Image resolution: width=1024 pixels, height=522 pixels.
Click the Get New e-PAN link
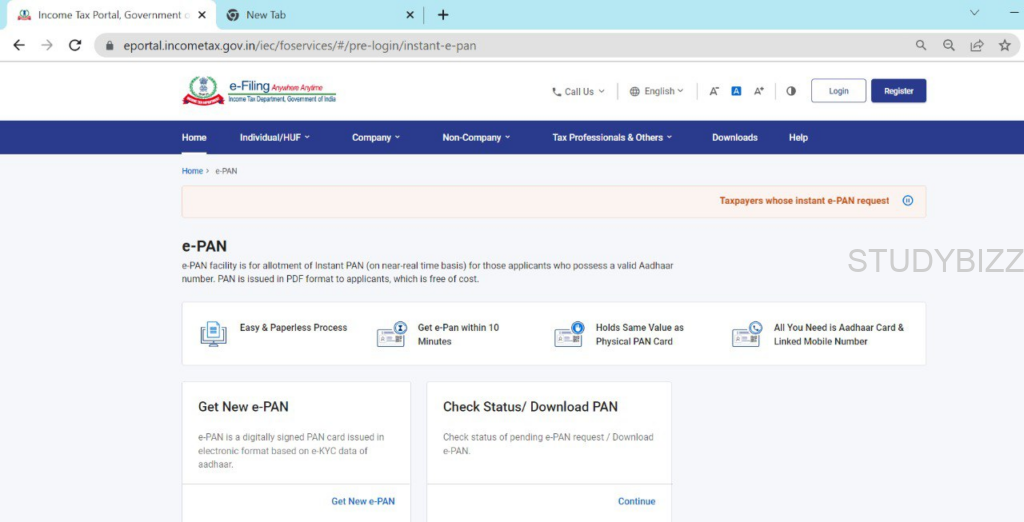[x=363, y=501]
